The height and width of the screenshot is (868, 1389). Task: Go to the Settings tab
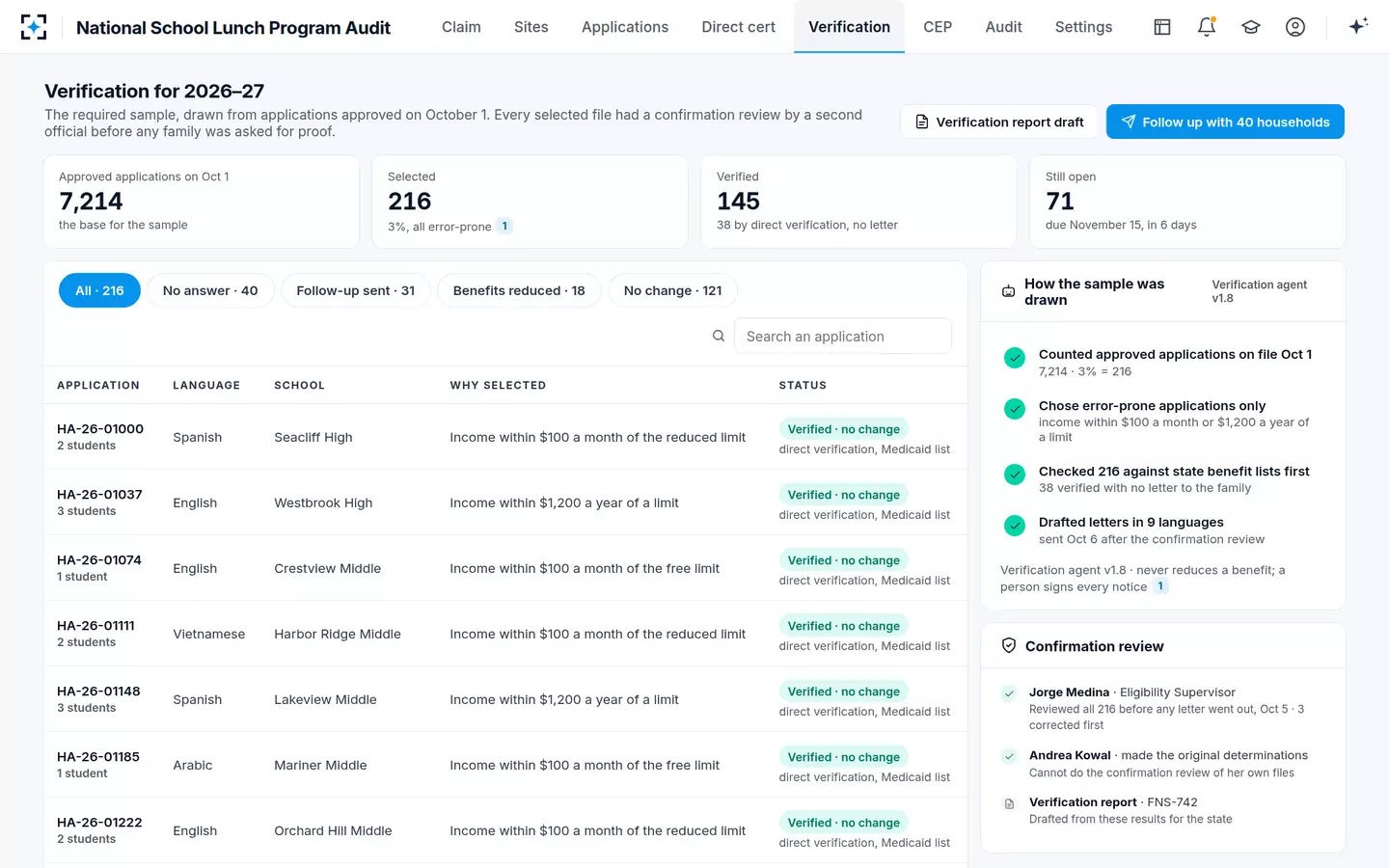click(1083, 27)
